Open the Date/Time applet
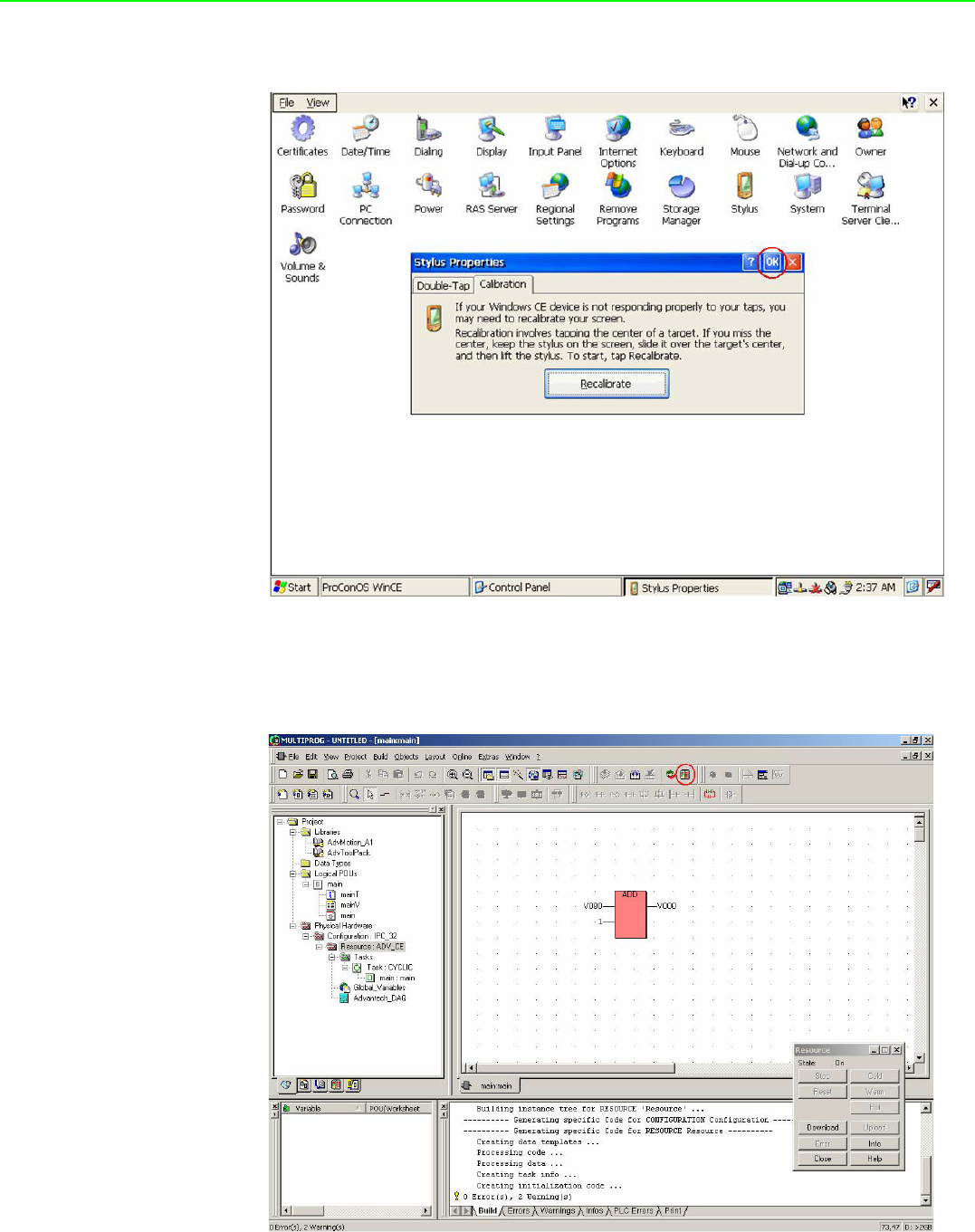The width and height of the screenshot is (975, 1232). pyautogui.click(x=366, y=137)
